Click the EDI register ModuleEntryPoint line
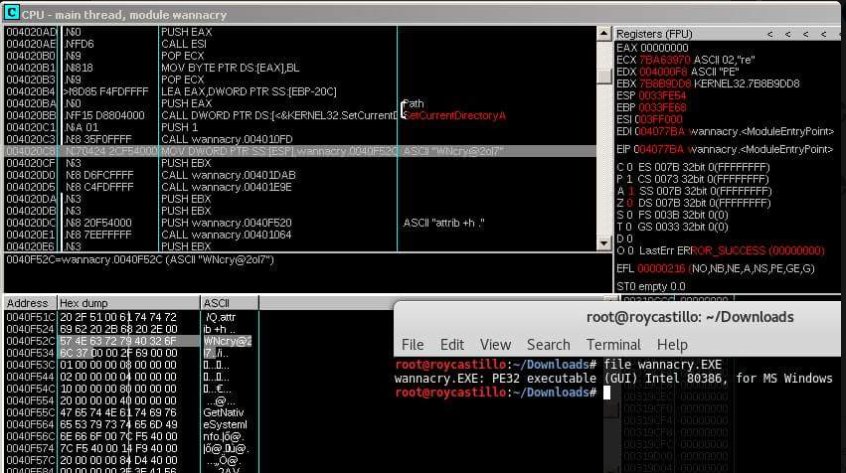 pos(725,132)
